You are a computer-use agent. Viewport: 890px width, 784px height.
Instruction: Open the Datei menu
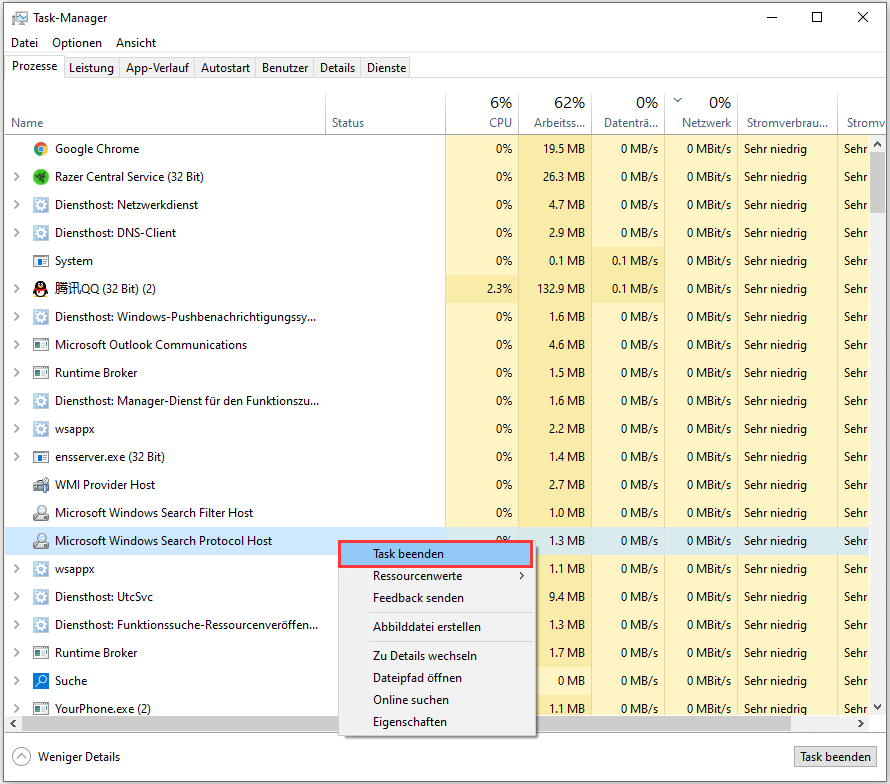coord(24,43)
